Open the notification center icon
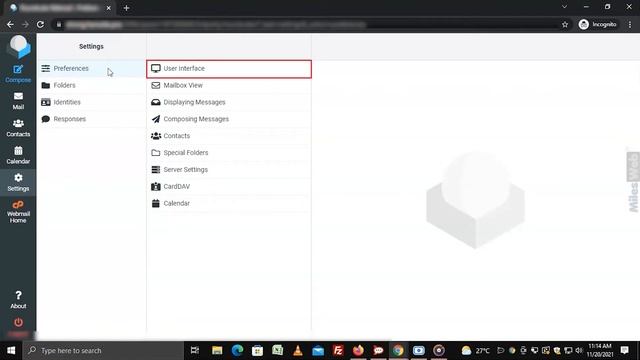 point(624,350)
